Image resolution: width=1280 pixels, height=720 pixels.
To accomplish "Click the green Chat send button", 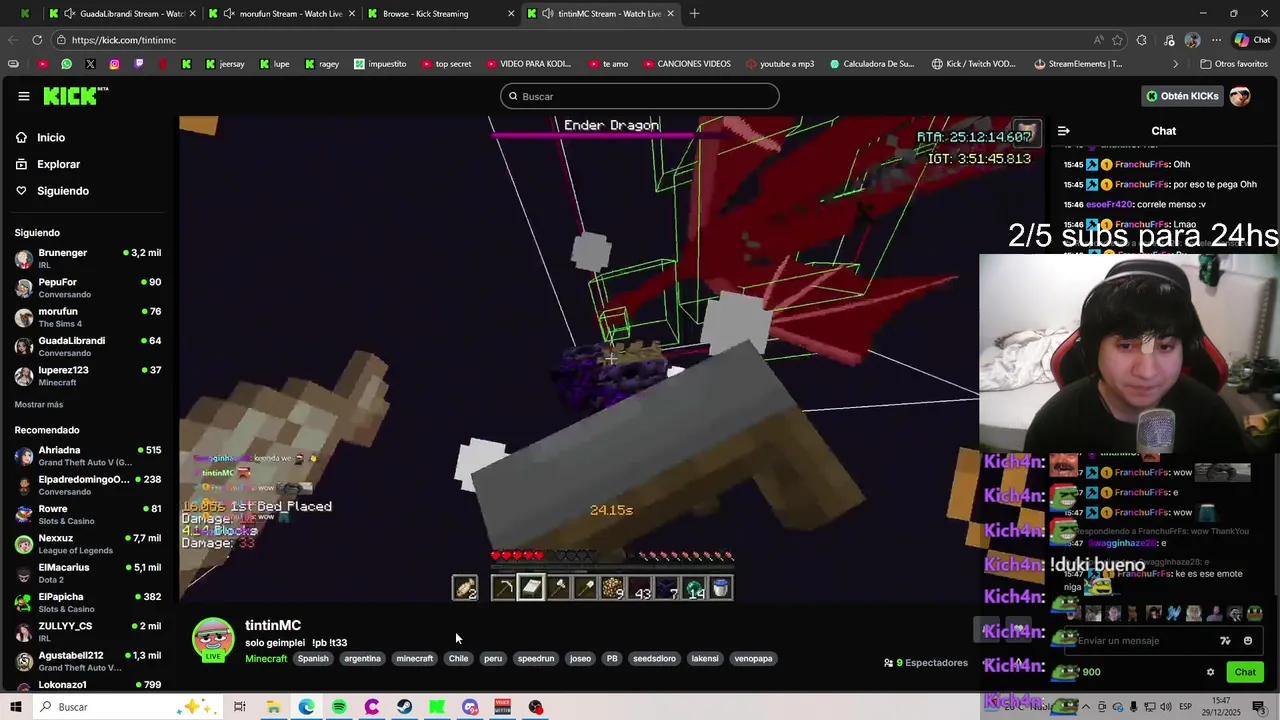I will pyautogui.click(x=1245, y=672).
